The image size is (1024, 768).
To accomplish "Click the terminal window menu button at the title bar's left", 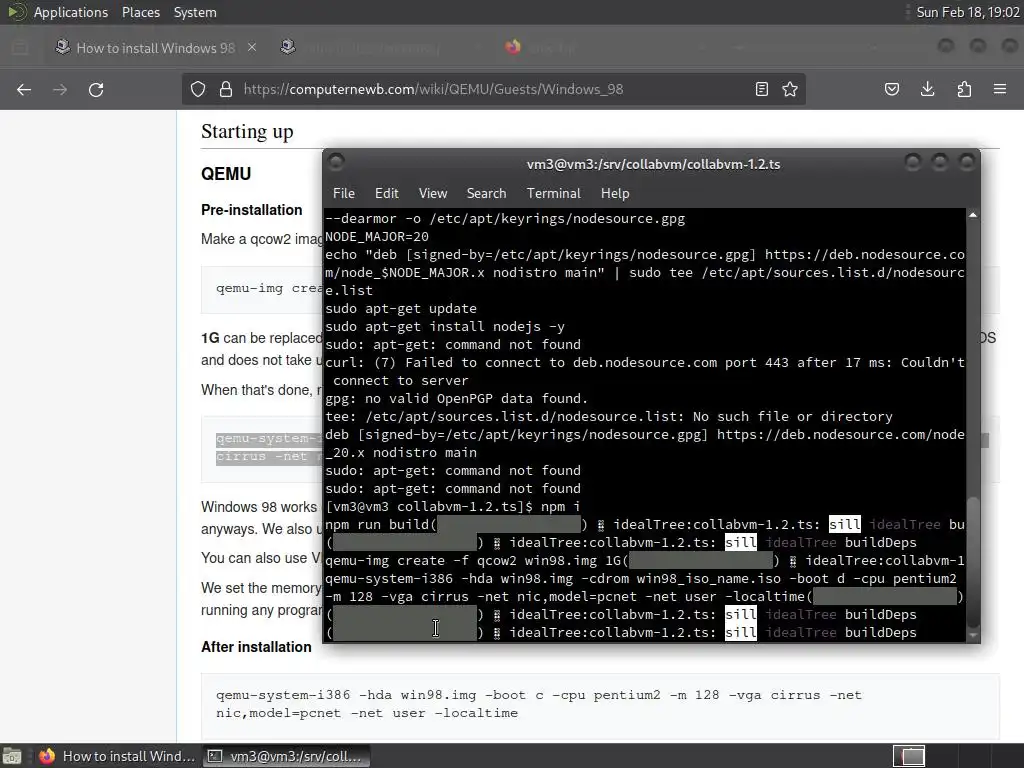I will coord(336,162).
